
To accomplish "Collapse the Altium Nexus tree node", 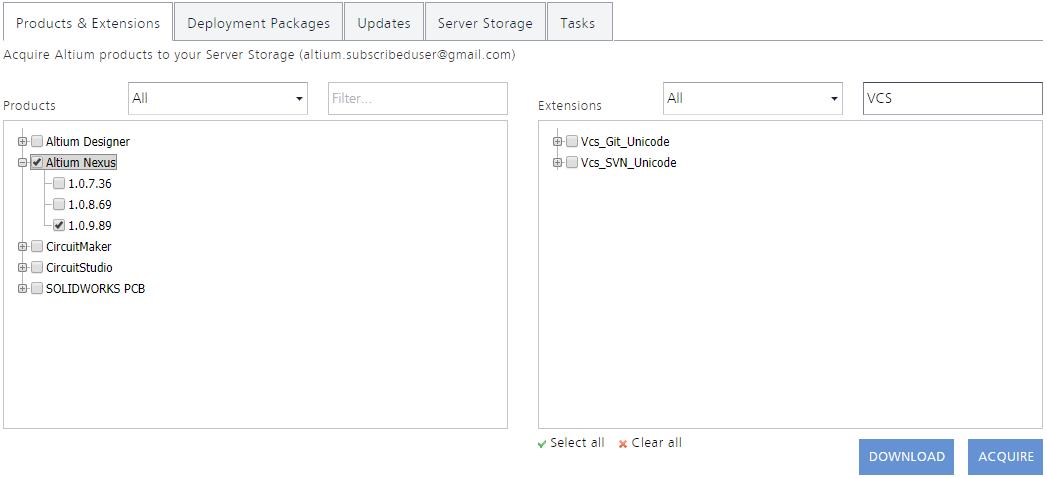I will pyautogui.click(x=23, y=163).
